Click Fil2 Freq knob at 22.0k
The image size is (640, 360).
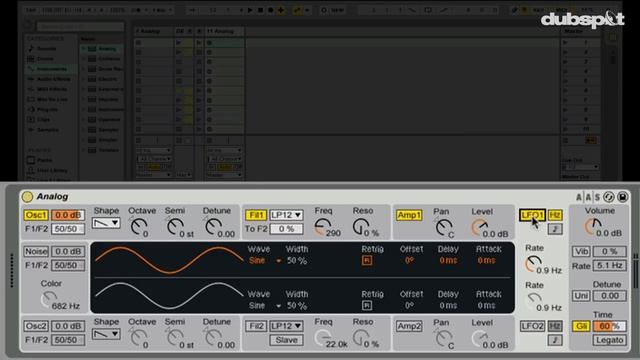tap(323, 338)
